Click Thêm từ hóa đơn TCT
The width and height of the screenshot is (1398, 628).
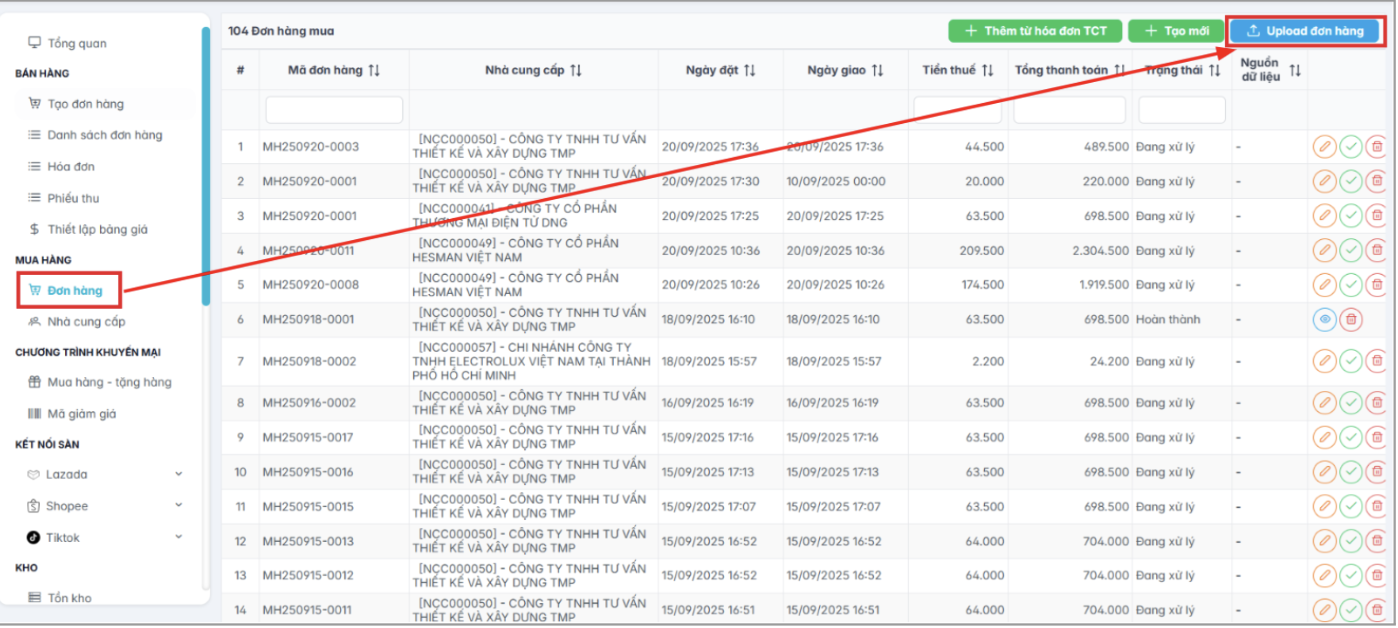pos(1034,30)
